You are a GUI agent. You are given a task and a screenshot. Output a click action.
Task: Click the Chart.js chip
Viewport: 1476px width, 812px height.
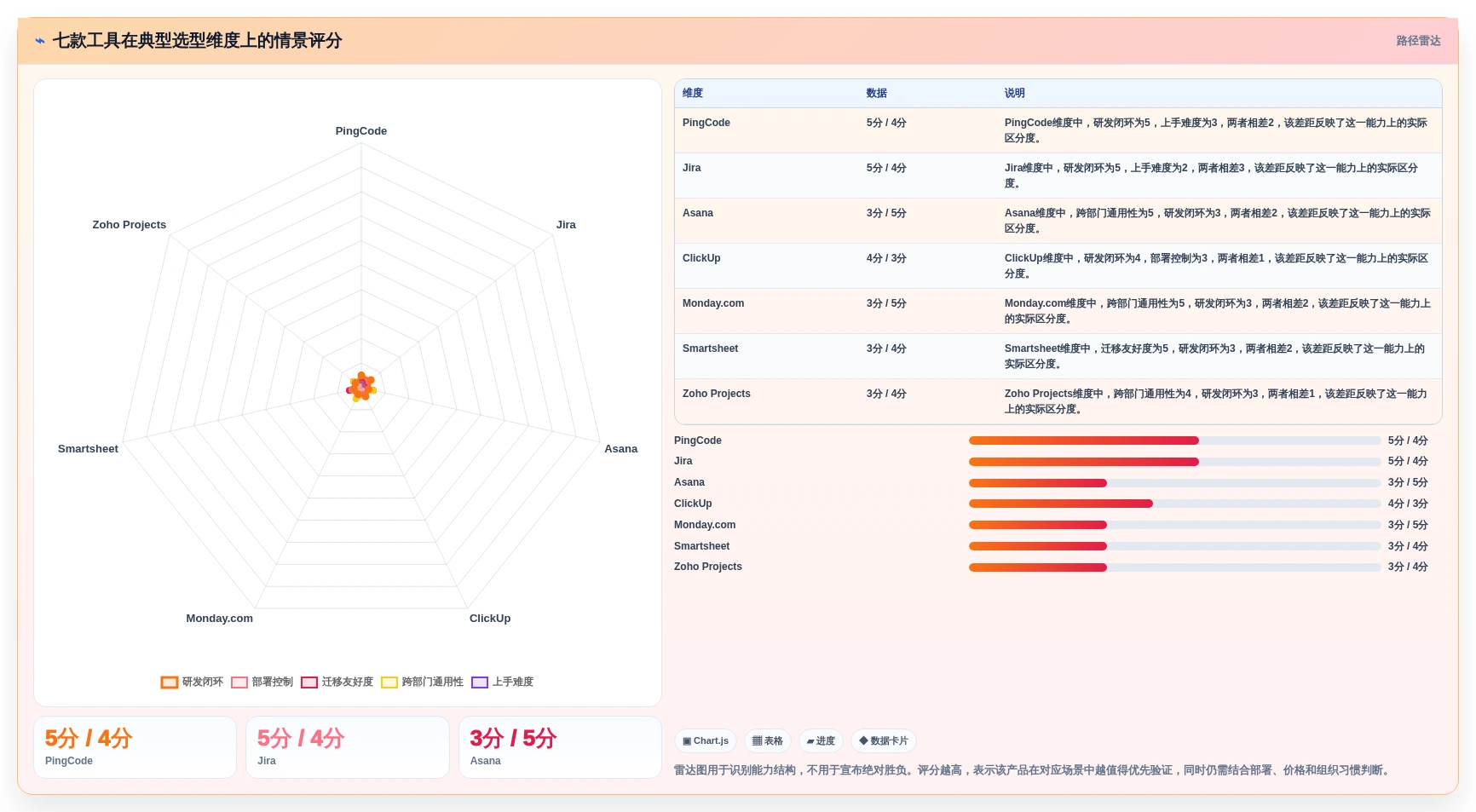[x=706, y=741]
